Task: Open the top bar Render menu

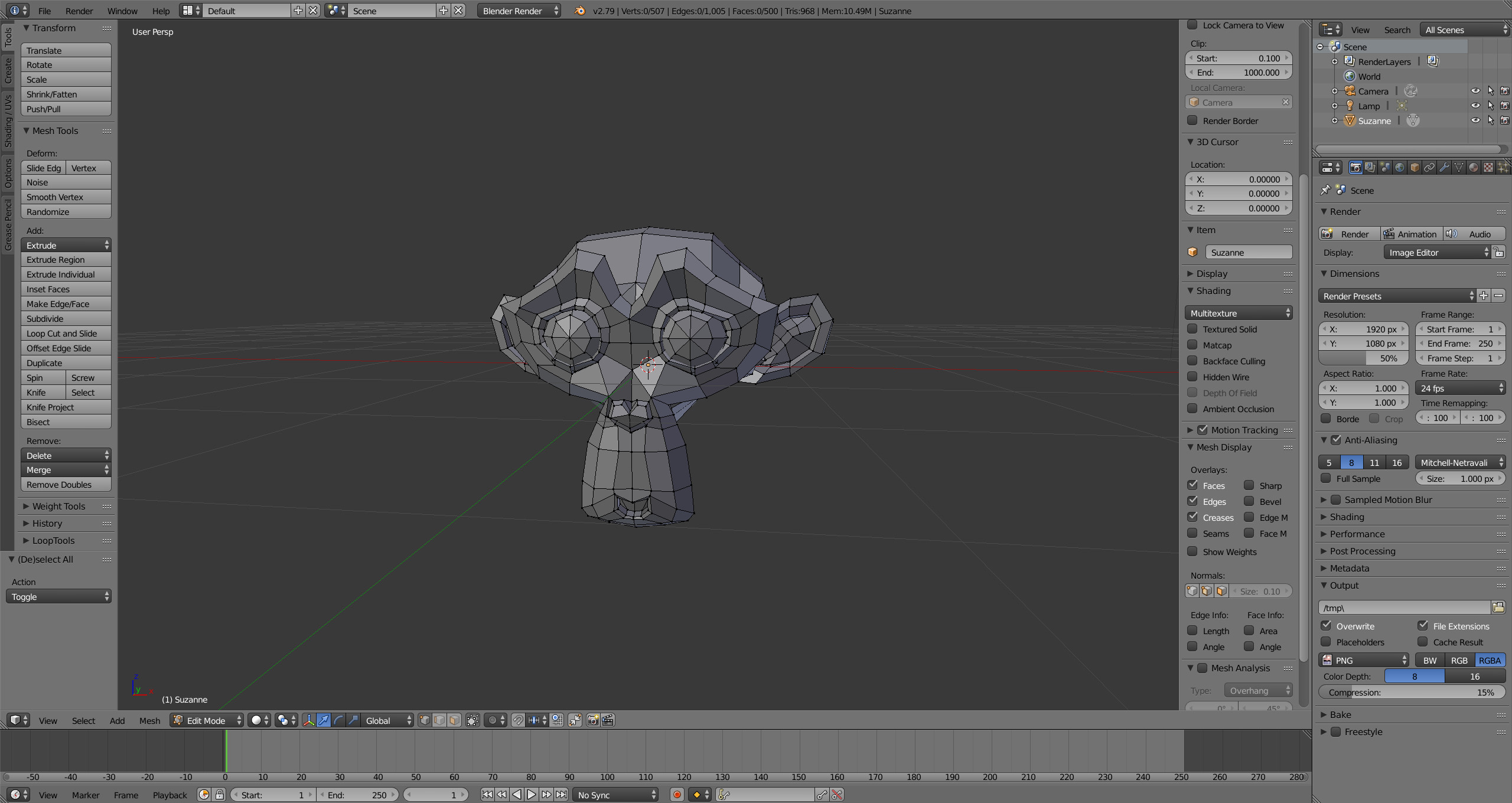Action: tap(79, 11)
